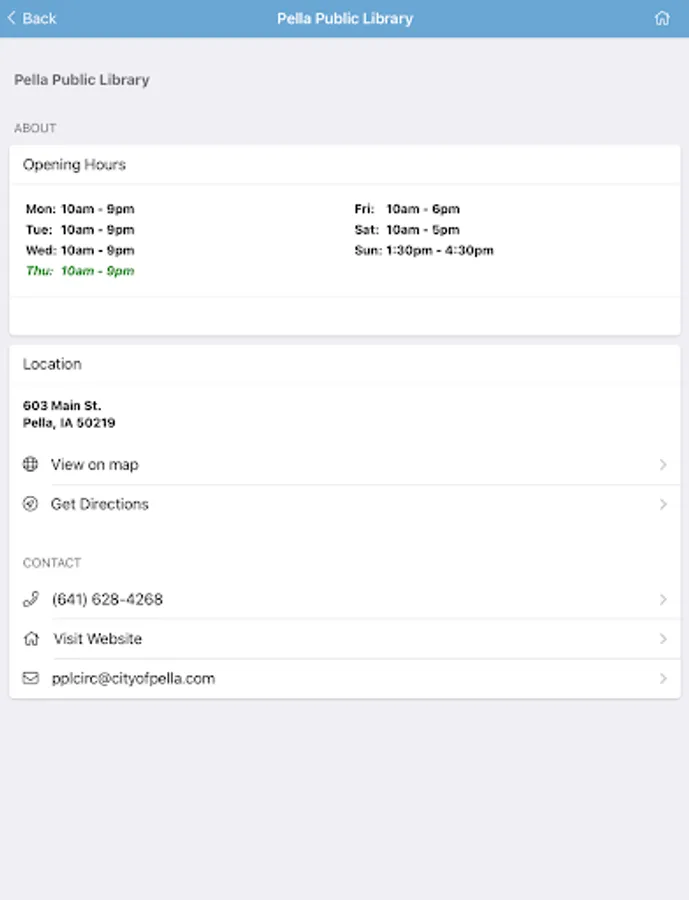Tap the phone handset icon

pyautogui.click(x=31, y=599)
